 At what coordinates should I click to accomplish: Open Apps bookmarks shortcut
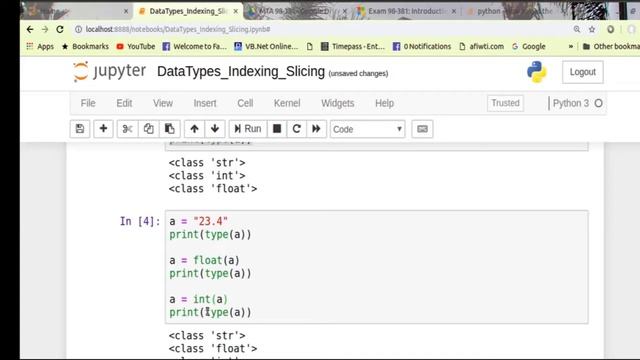point(40,47)
